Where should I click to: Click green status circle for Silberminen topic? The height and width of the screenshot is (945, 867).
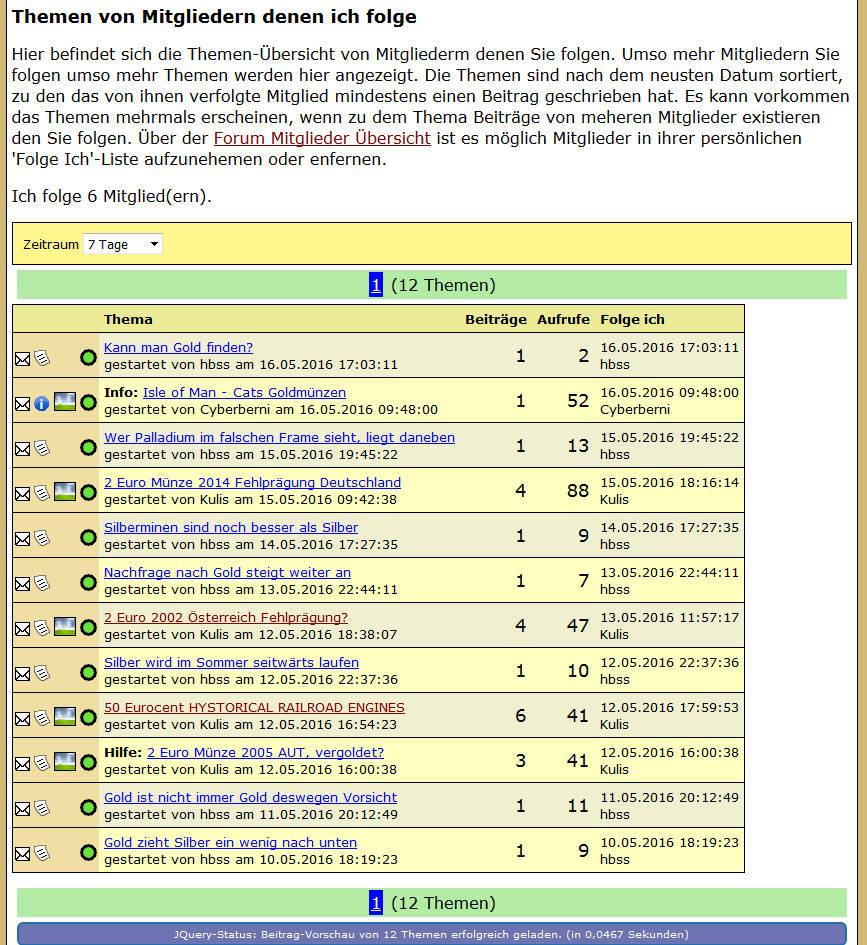(88, 538)
